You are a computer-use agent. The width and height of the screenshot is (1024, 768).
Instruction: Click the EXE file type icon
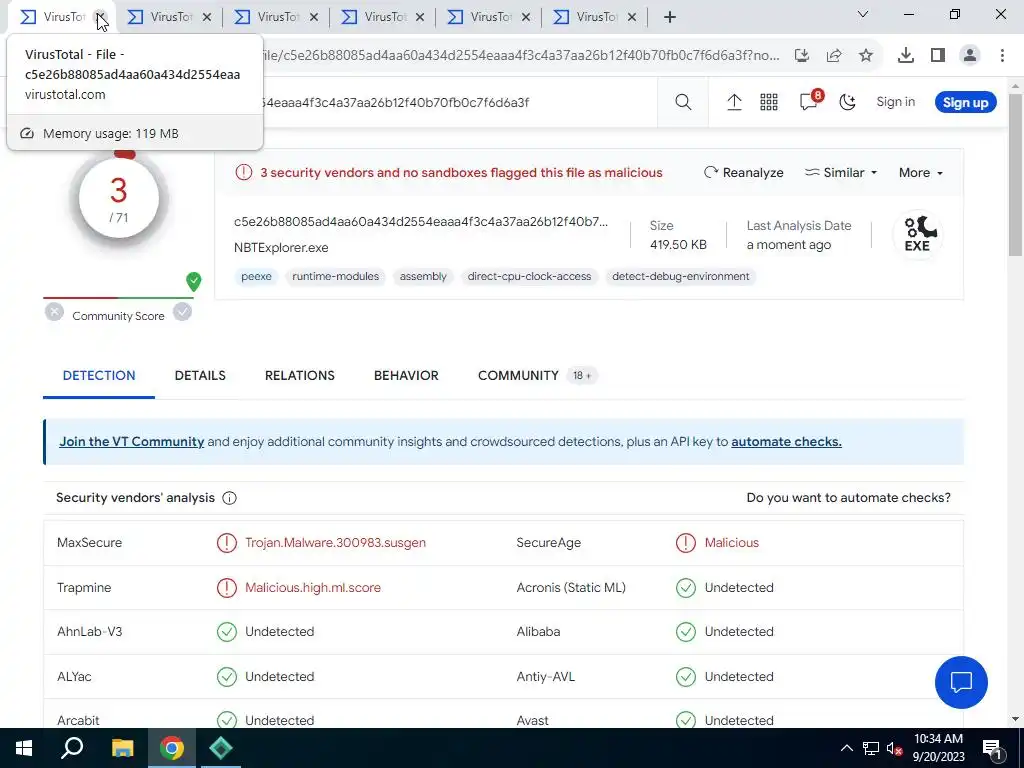pyautogui.click(x=918, y=234)
